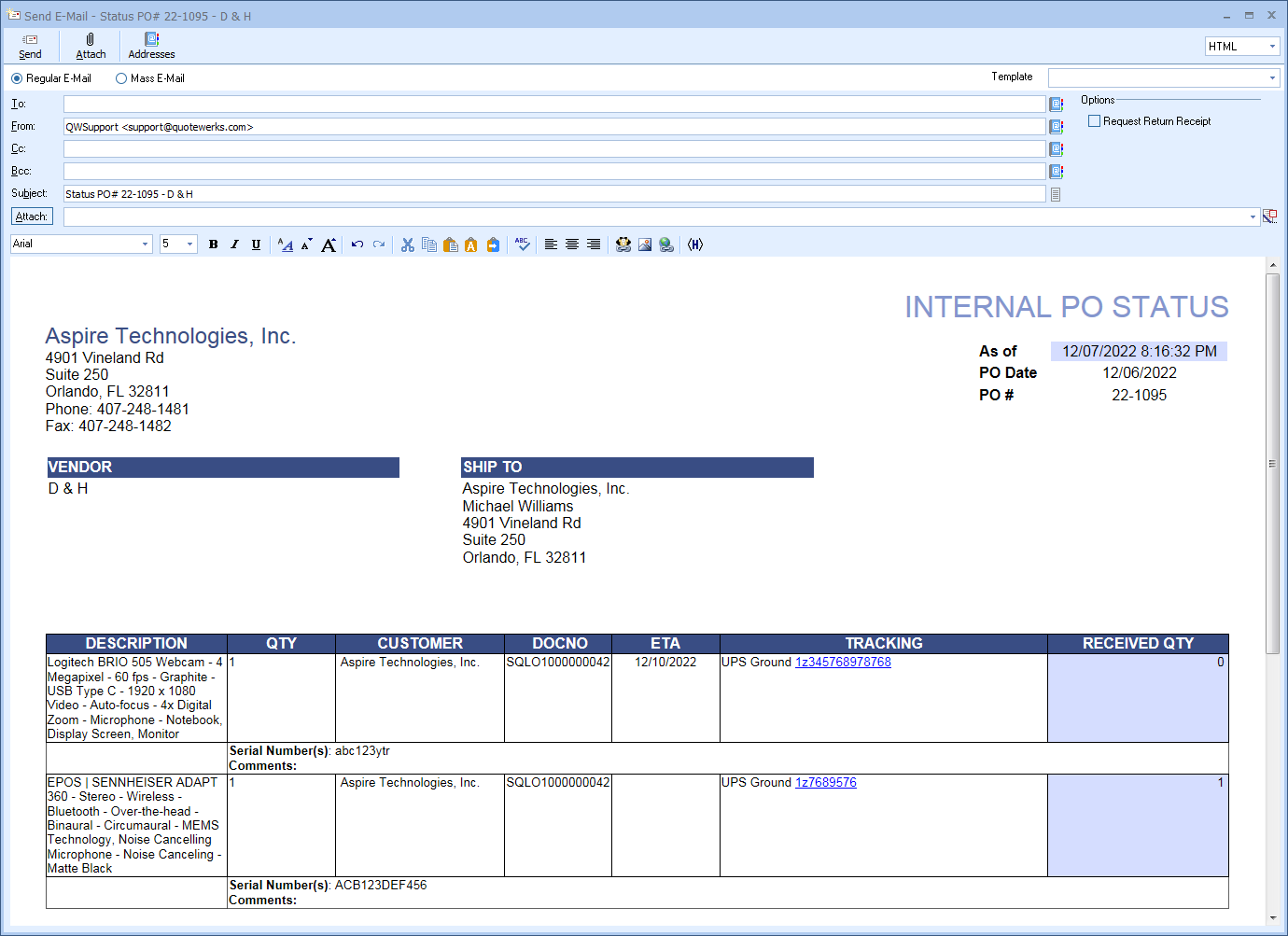This screenshot has height=936, width=1288.
Task: Insert a picture
Action: tap(645, 244)
